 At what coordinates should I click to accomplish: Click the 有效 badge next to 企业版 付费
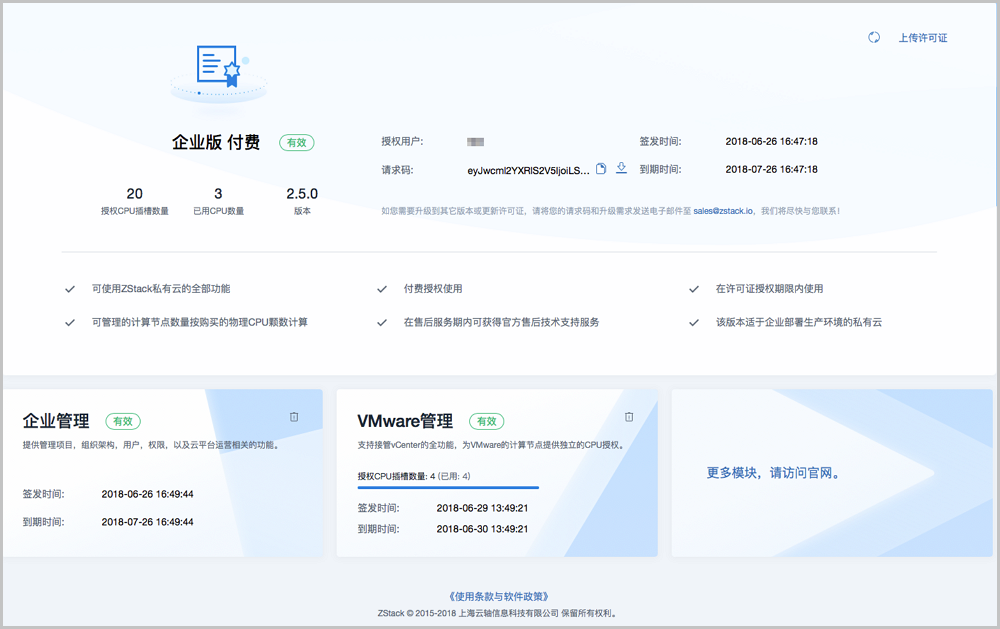[x=296, y=143]
